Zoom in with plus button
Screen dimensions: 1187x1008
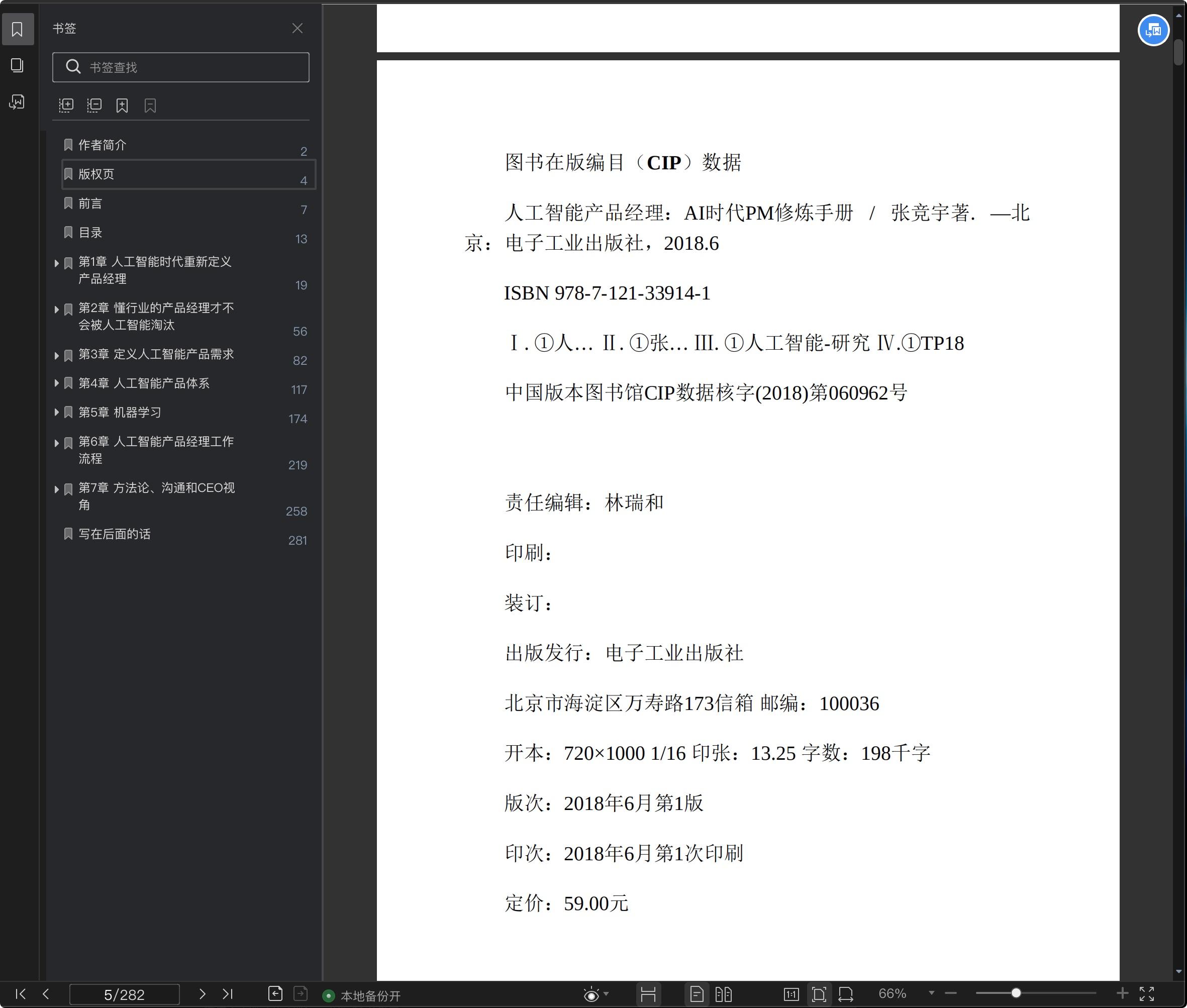pos(1122,993)
